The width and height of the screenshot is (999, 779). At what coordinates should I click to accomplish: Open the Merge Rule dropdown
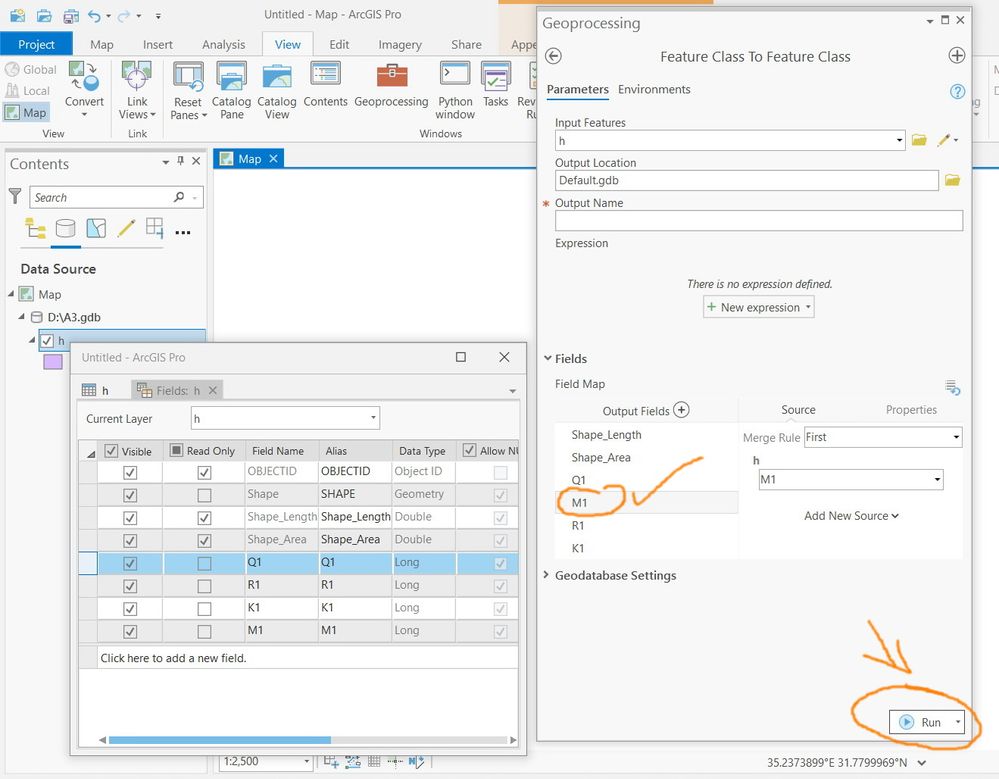(x=956, y=437)
